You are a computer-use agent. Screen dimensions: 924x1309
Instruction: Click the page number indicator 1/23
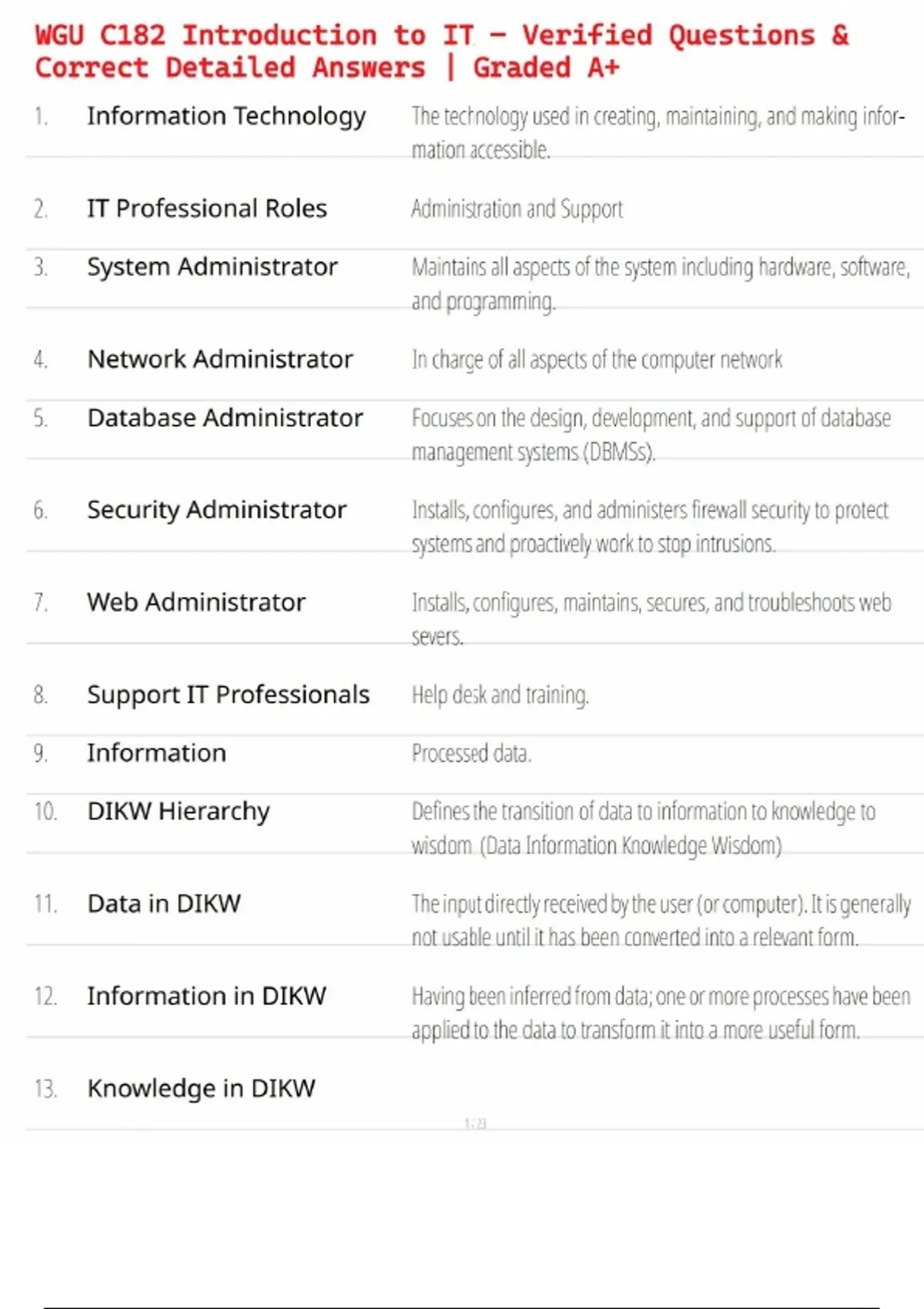(475, 1123)
